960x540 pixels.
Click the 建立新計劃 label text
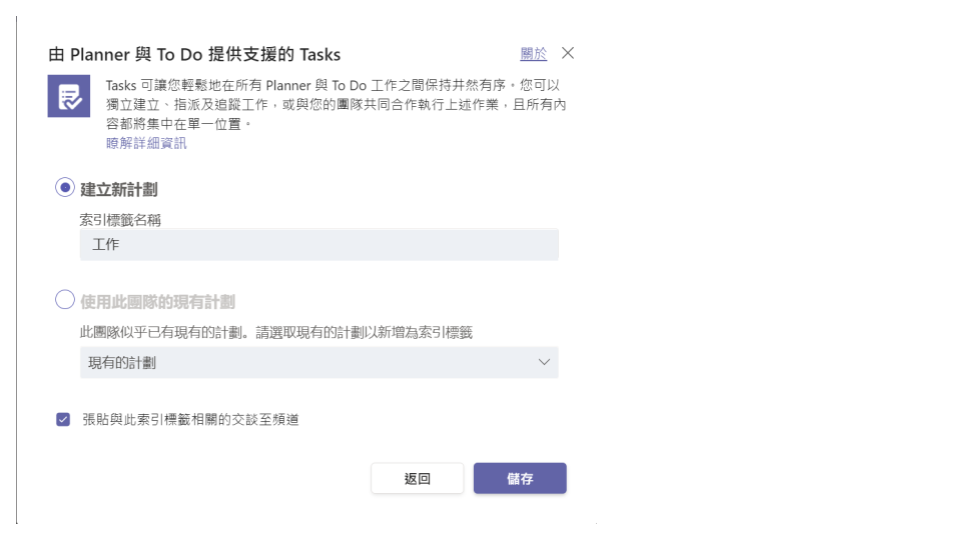click(x=119, y=189)
